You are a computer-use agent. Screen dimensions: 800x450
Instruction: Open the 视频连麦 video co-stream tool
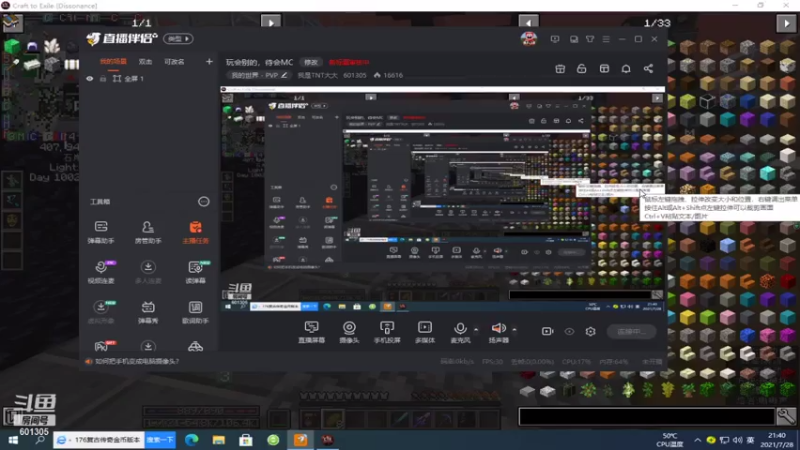click(x=101, y=271)
